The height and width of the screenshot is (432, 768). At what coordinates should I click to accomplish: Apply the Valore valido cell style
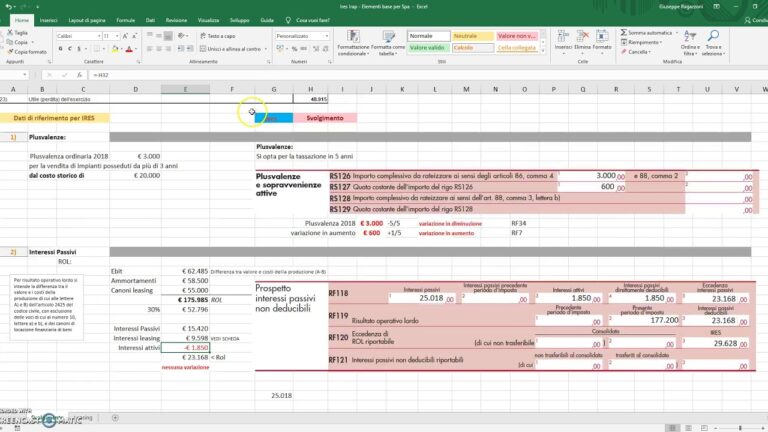click(429, 48)
